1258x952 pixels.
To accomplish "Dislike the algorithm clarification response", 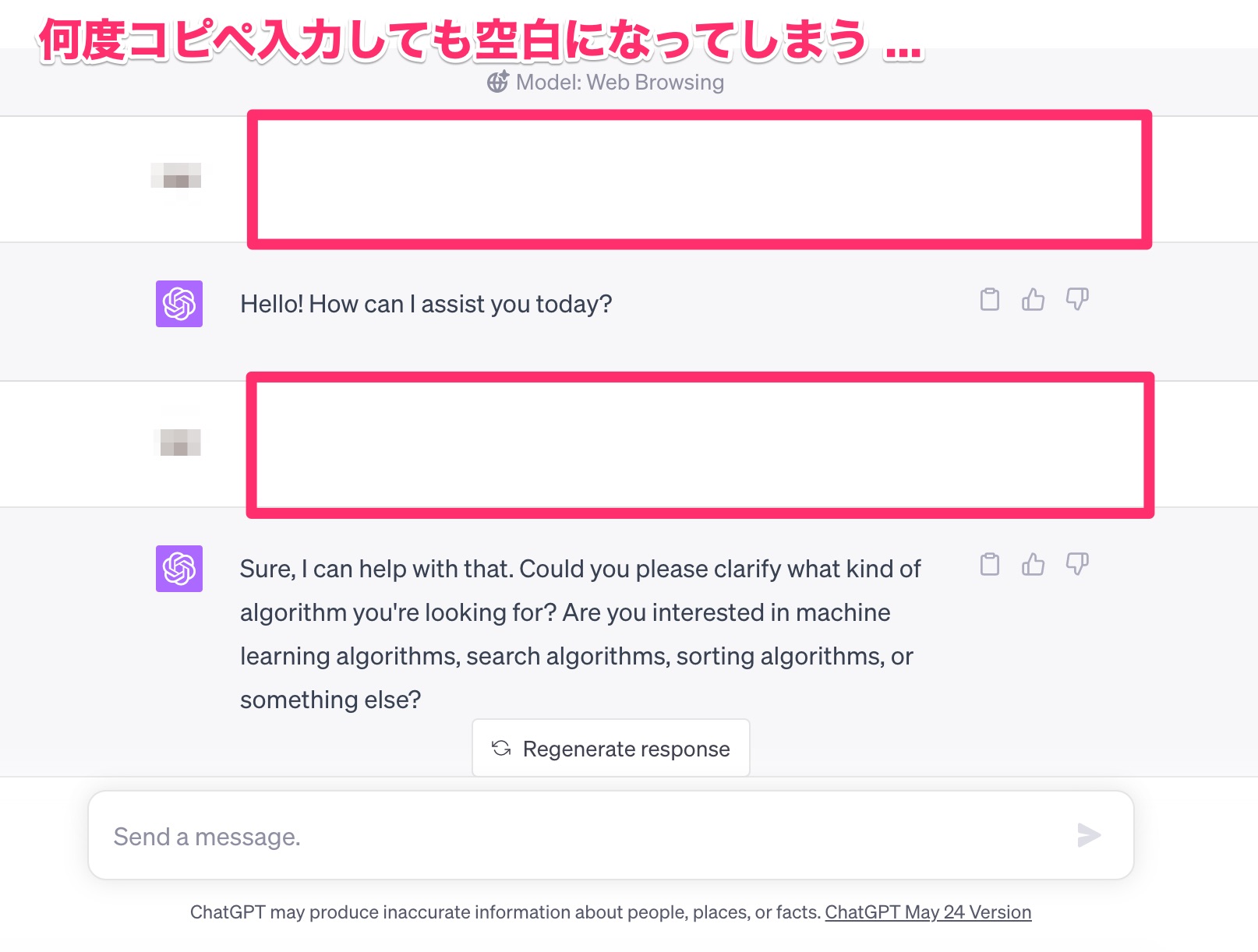I will pos(1077,564).
